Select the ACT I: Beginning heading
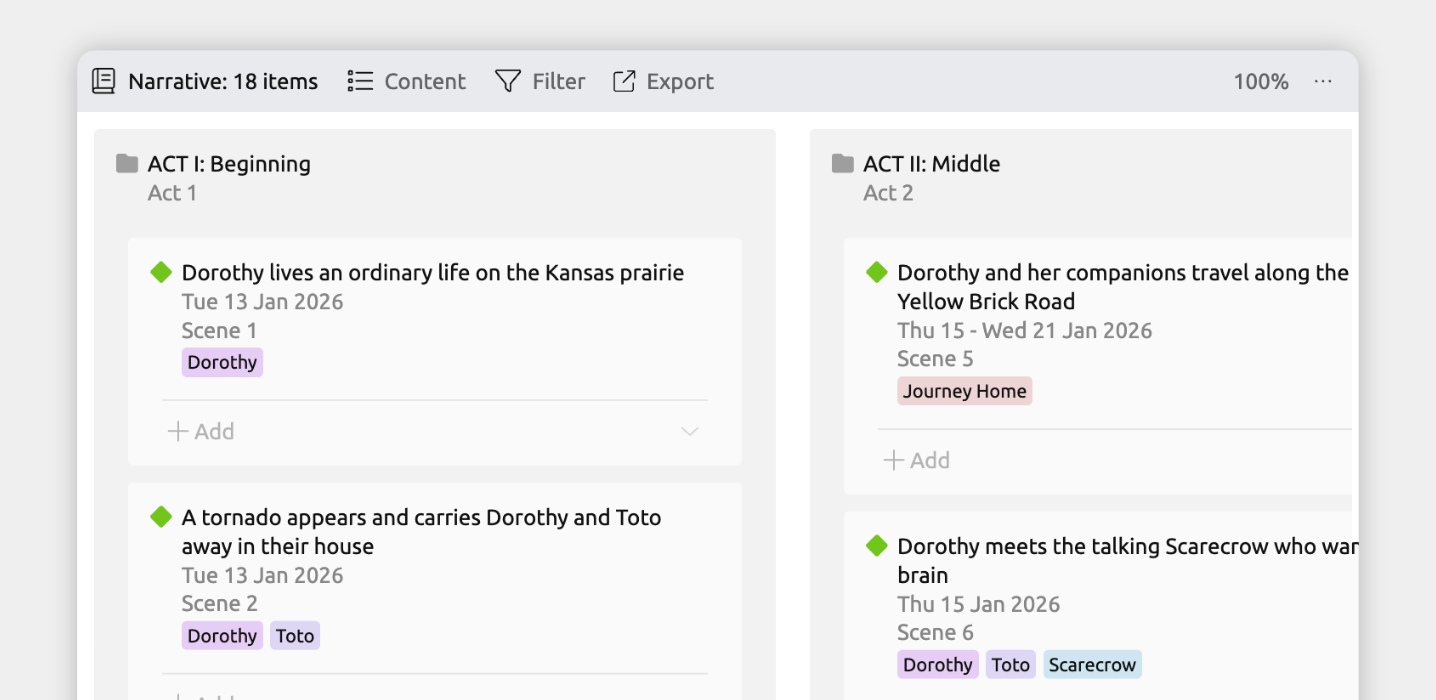 pos(229,164)
